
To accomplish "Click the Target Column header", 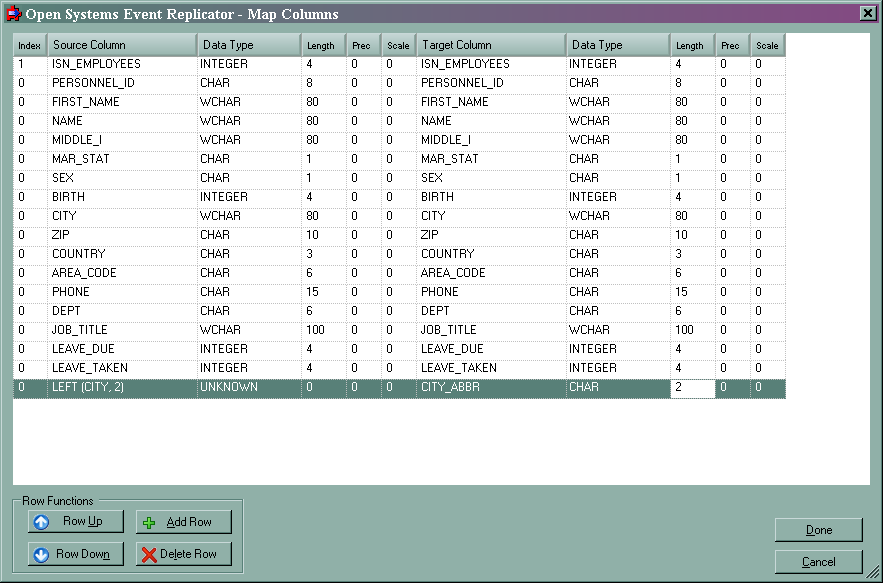I will 490,45.
